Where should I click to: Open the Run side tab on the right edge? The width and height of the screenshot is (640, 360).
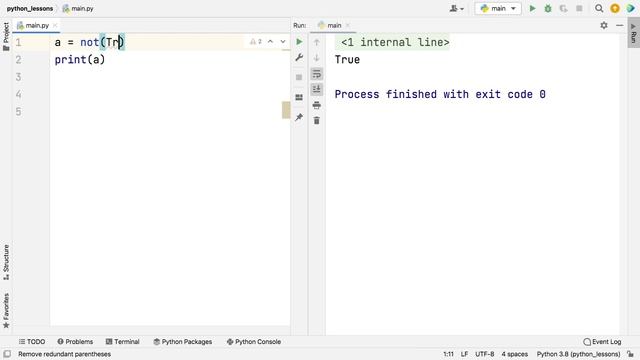(633, 33)
